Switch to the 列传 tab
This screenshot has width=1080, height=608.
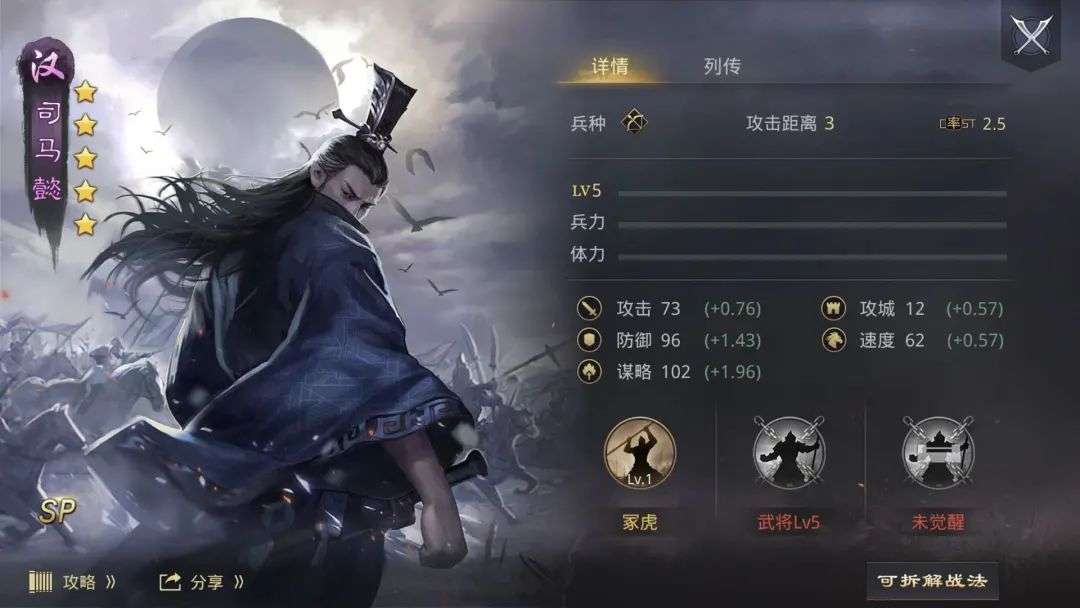[x=722, y=66]
